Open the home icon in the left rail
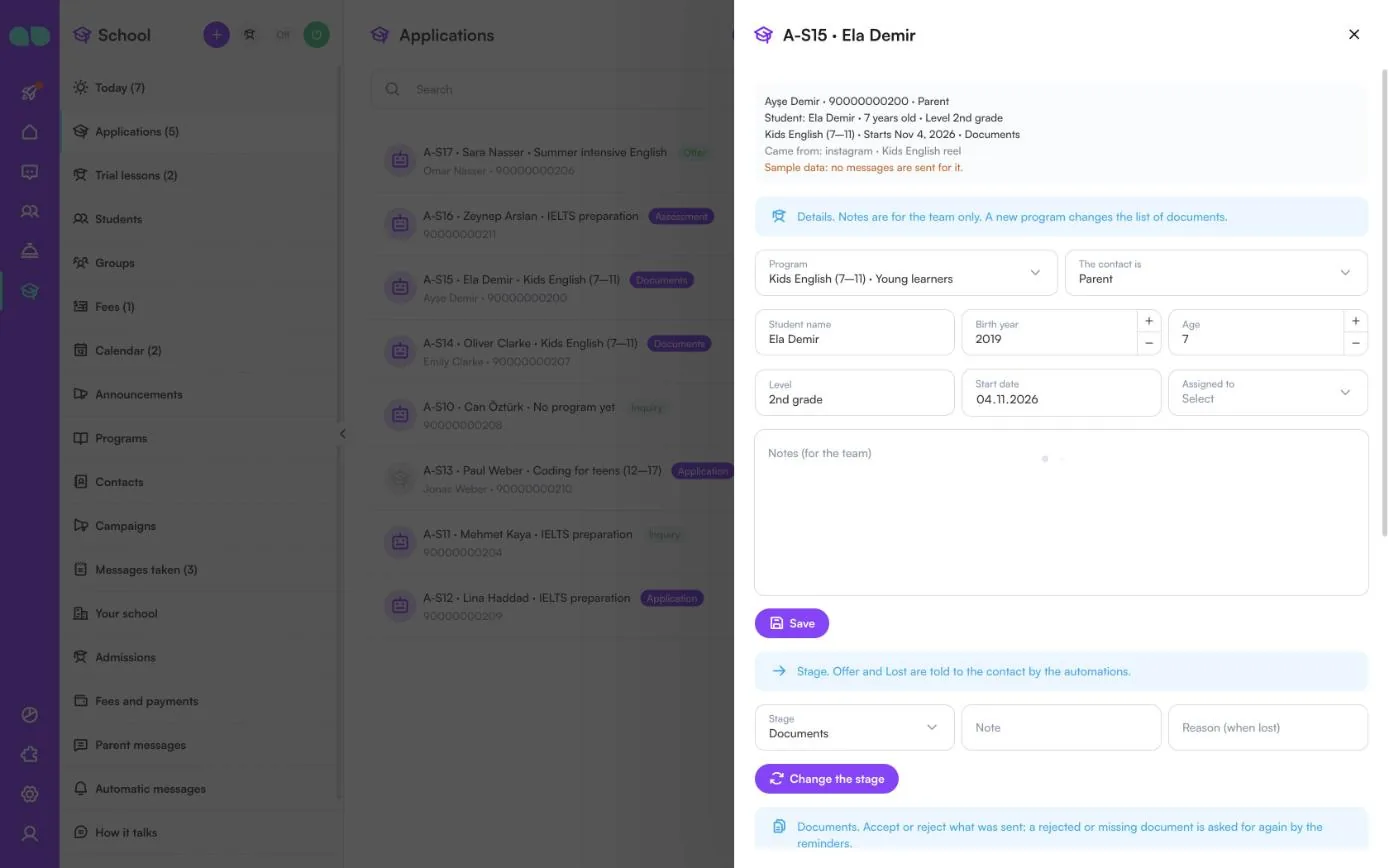The height and width of the screenshot is (868, 1389). coord(30,132)
